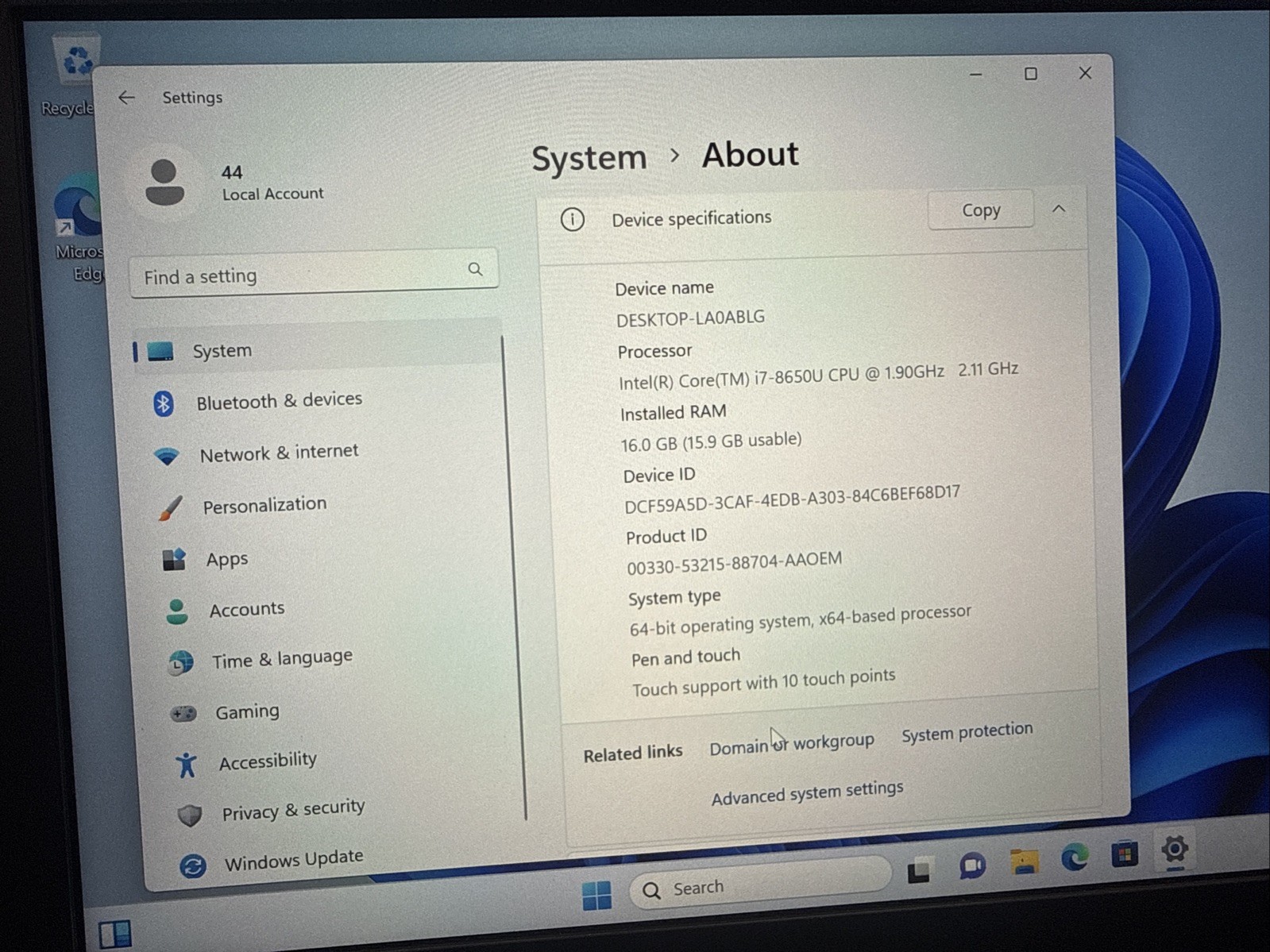Click the info icon beside Device specifications
The image size is (1270, 952).
[573, 219]
